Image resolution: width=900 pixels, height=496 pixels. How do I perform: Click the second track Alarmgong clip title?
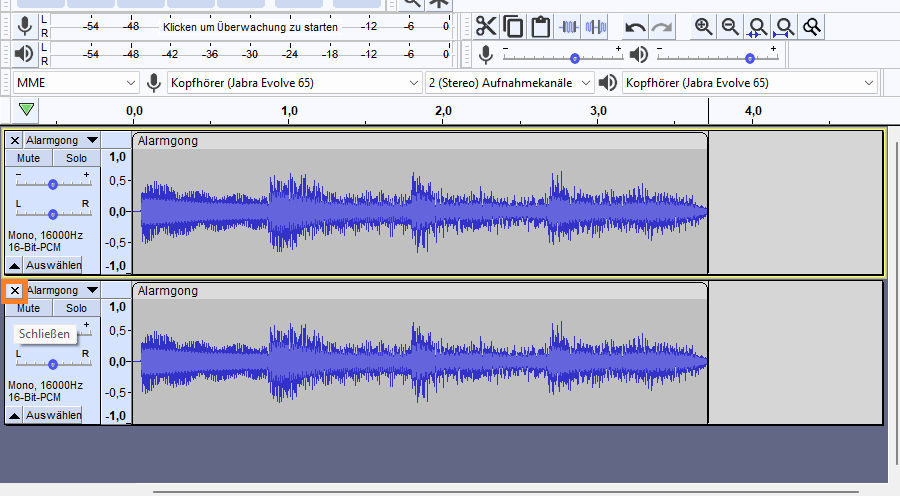168,291
